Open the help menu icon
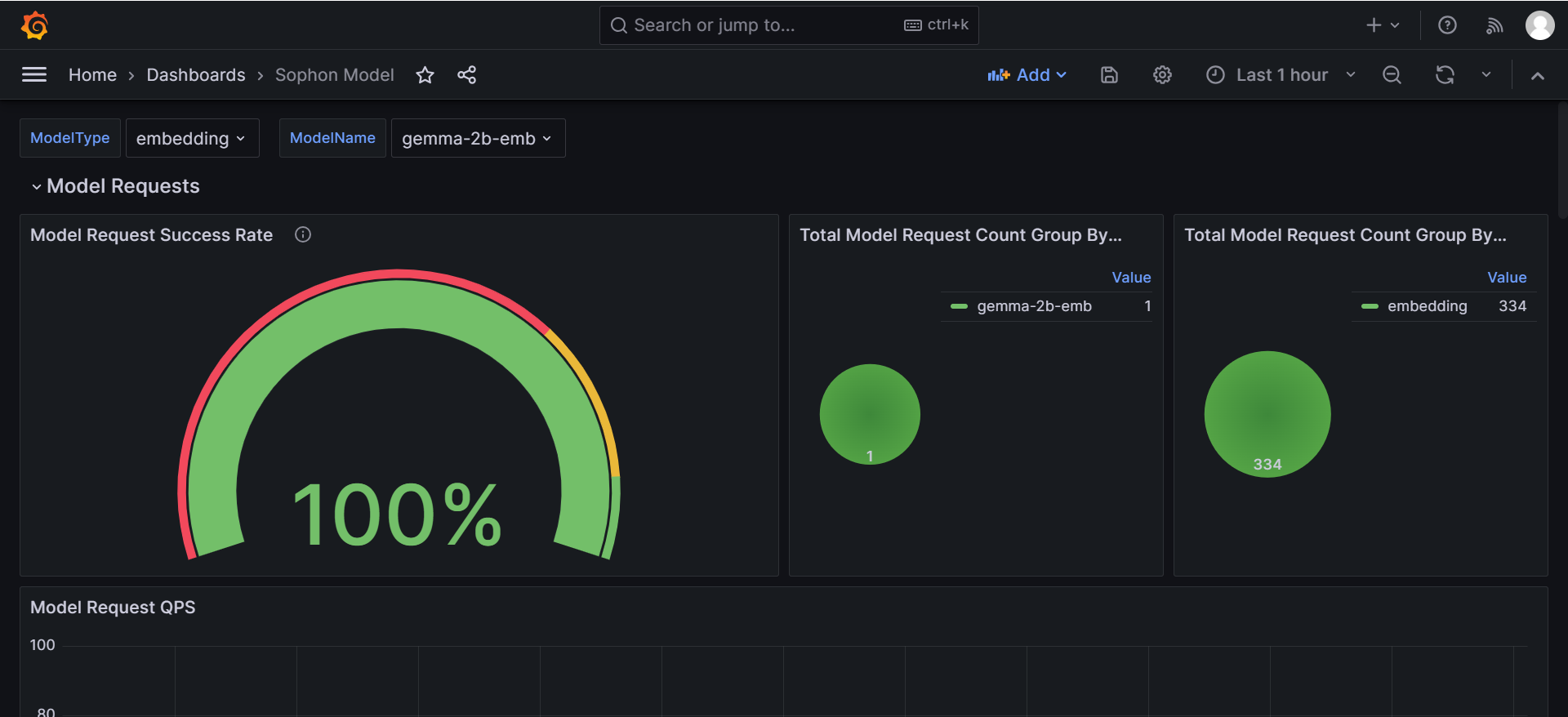 (1447, 25)
